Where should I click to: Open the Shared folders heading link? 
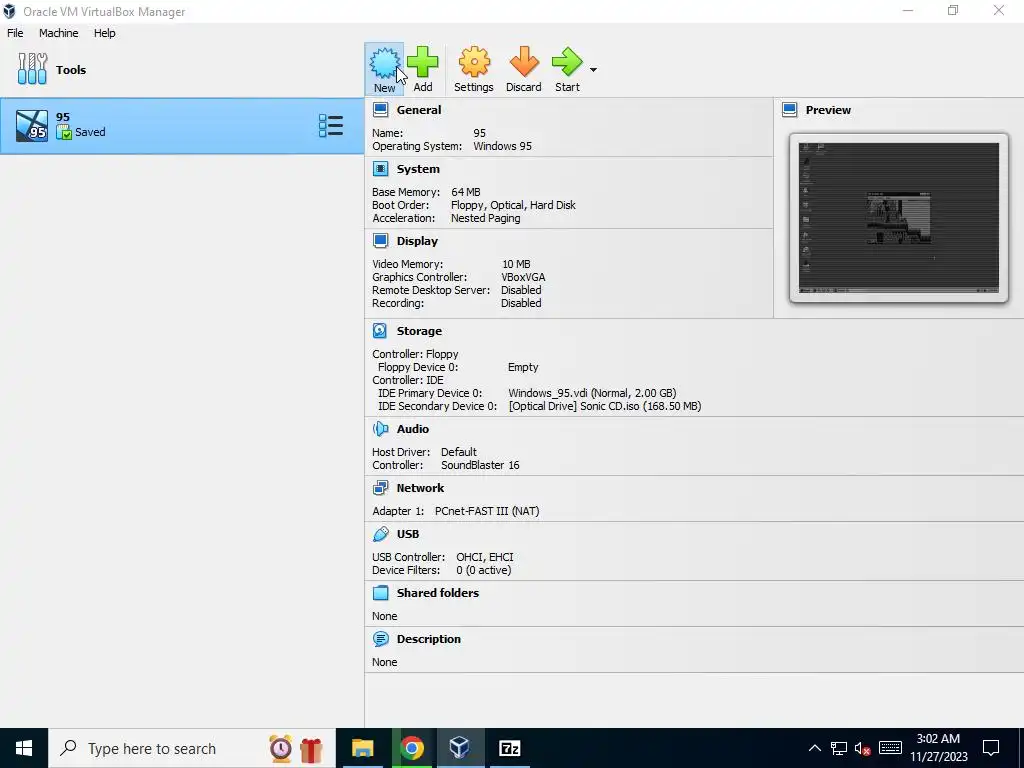(438, 593)
